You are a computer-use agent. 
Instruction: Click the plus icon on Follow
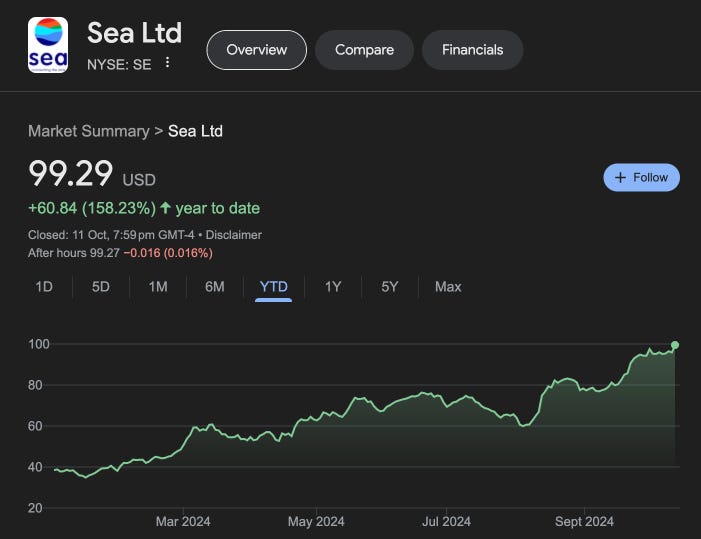coord(620,177)
